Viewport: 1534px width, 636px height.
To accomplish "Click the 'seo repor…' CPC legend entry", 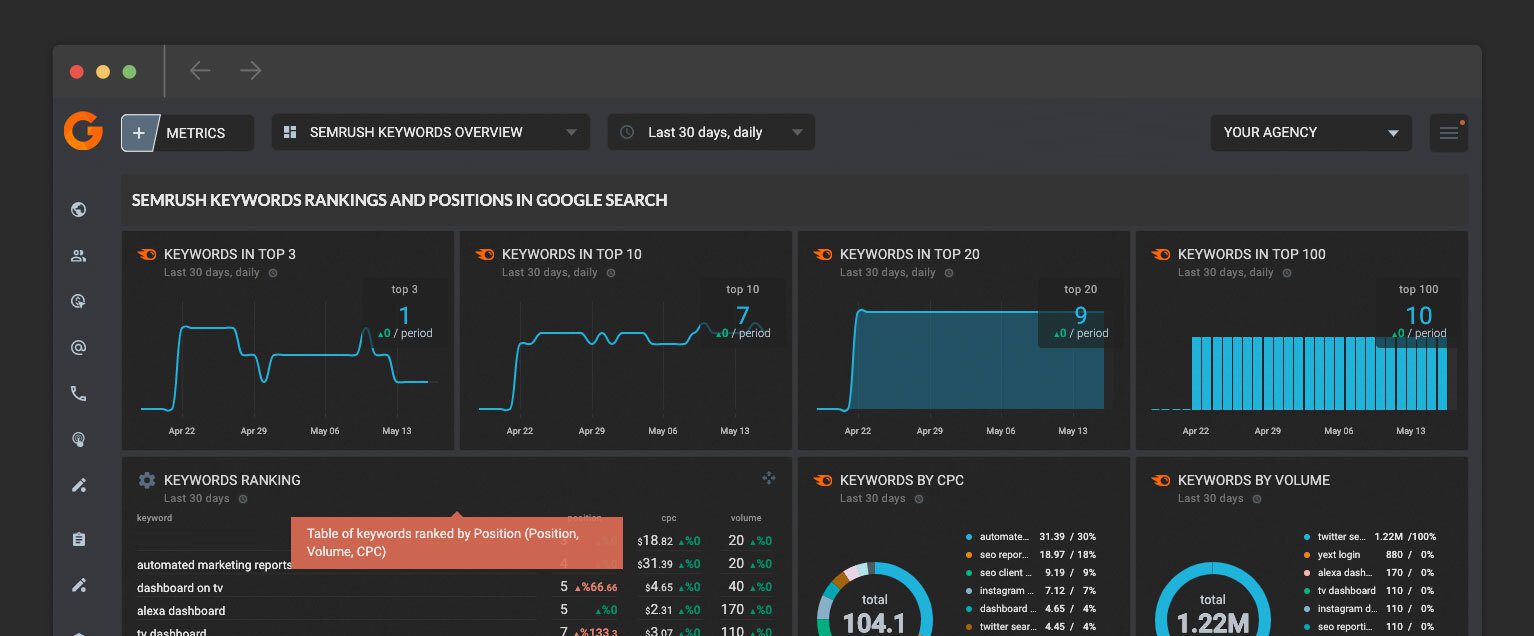I will pos(1031,555).
